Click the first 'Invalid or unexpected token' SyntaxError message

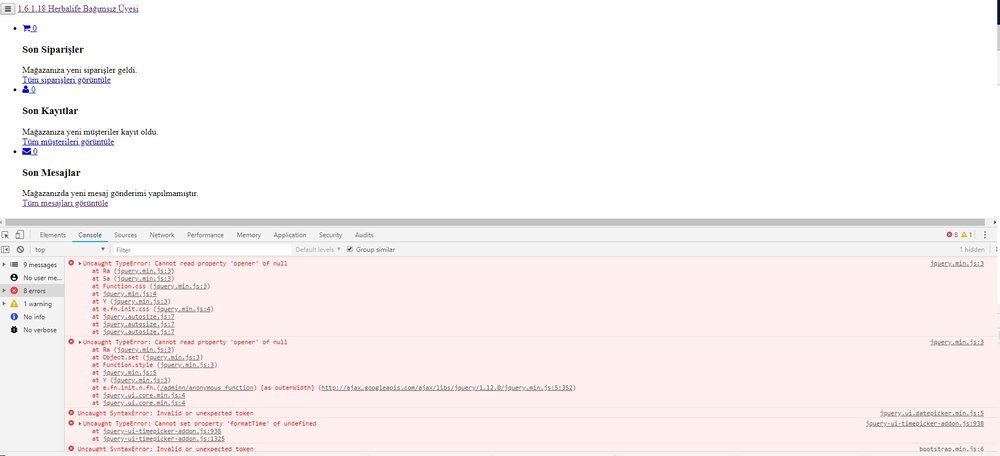coord(165,413)
